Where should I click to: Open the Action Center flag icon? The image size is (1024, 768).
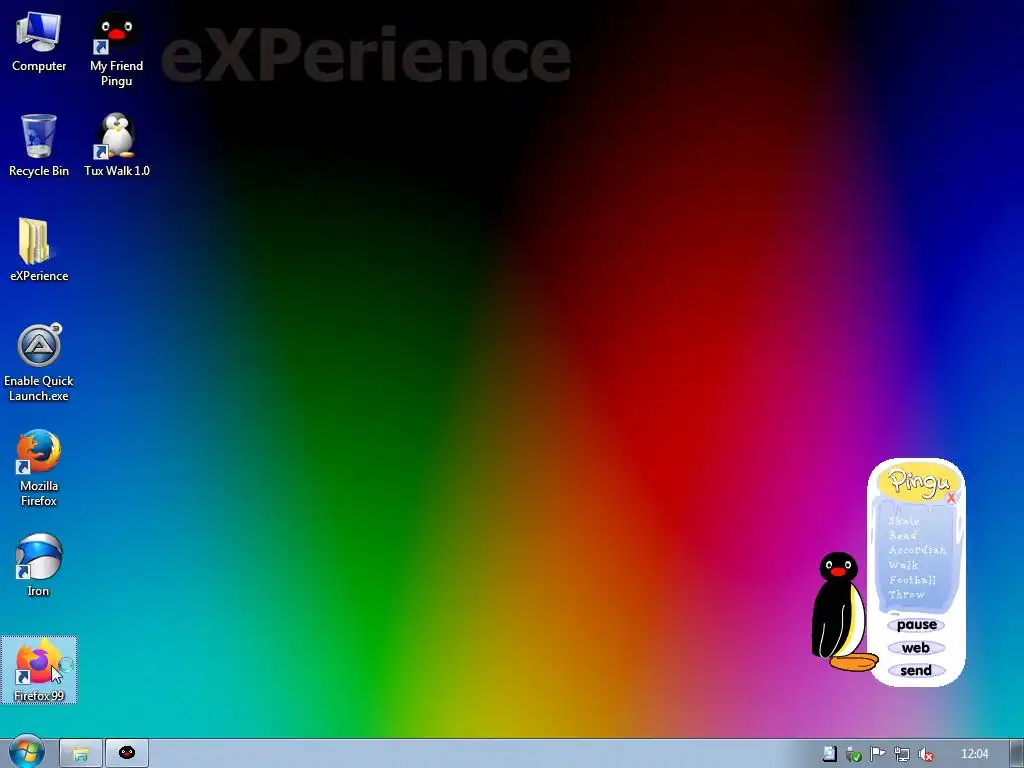click(878, 754)
